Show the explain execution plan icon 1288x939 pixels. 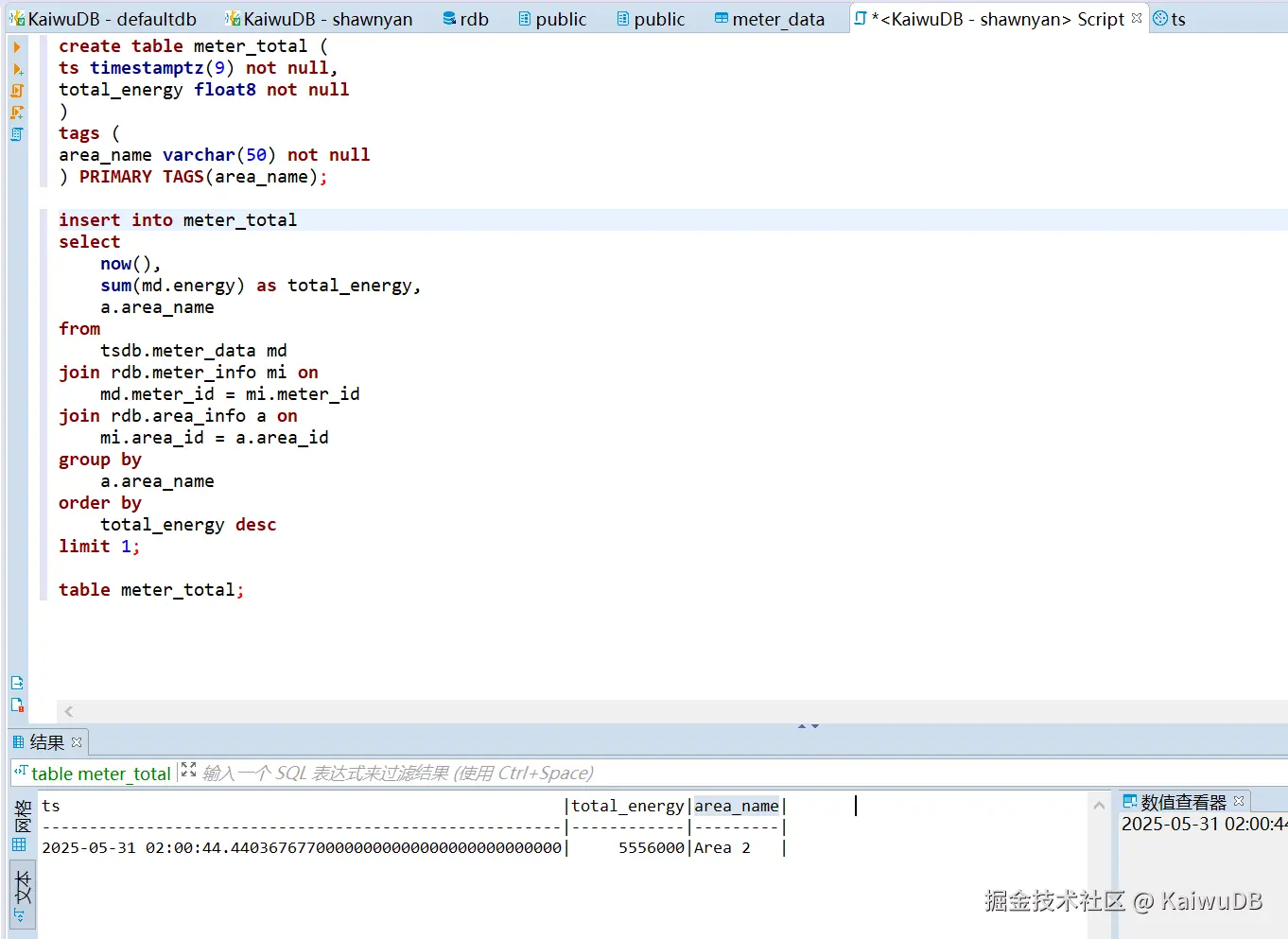(17, 134)
